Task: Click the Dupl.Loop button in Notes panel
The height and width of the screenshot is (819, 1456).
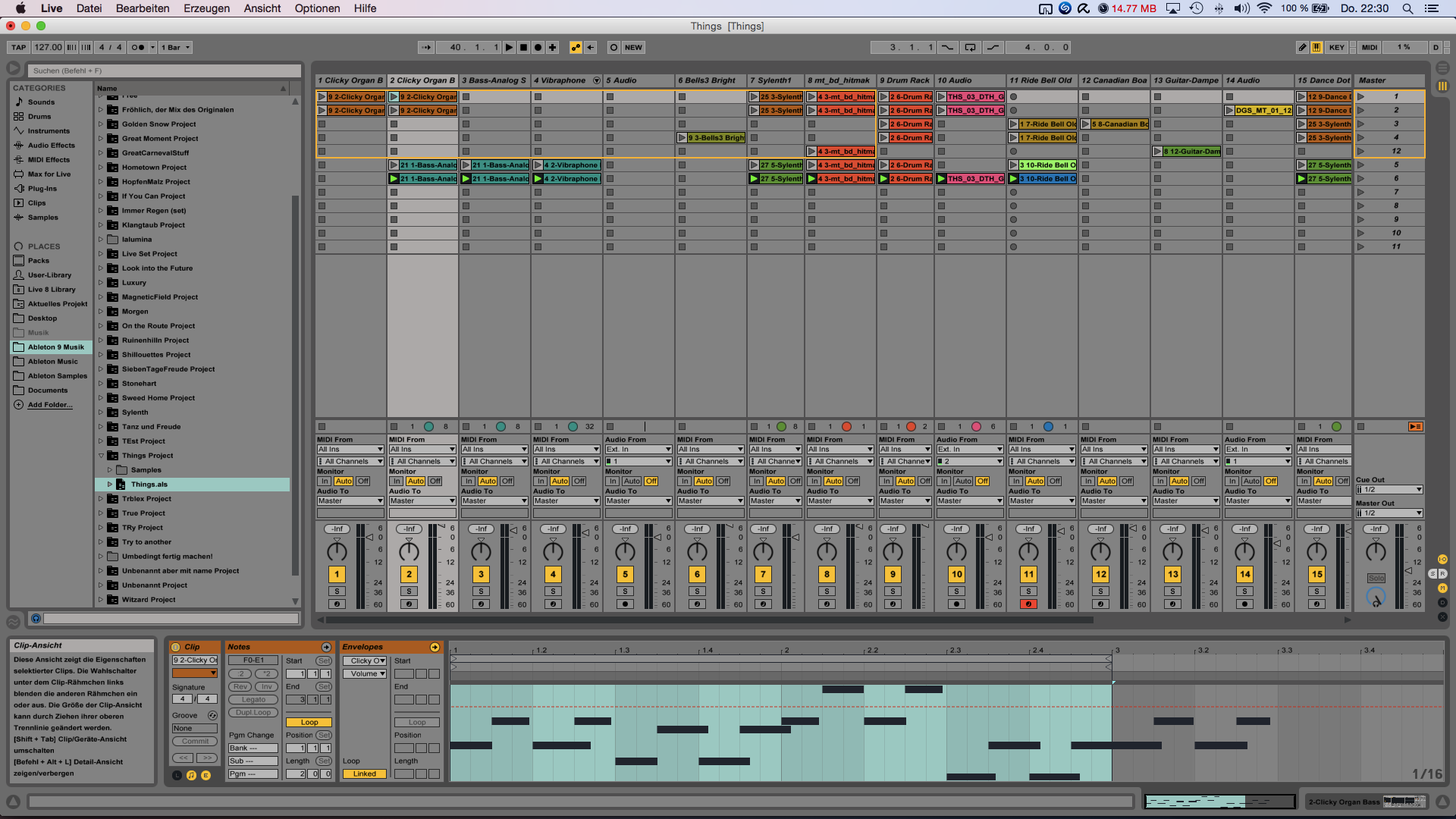Action: (x=253, y=712)
